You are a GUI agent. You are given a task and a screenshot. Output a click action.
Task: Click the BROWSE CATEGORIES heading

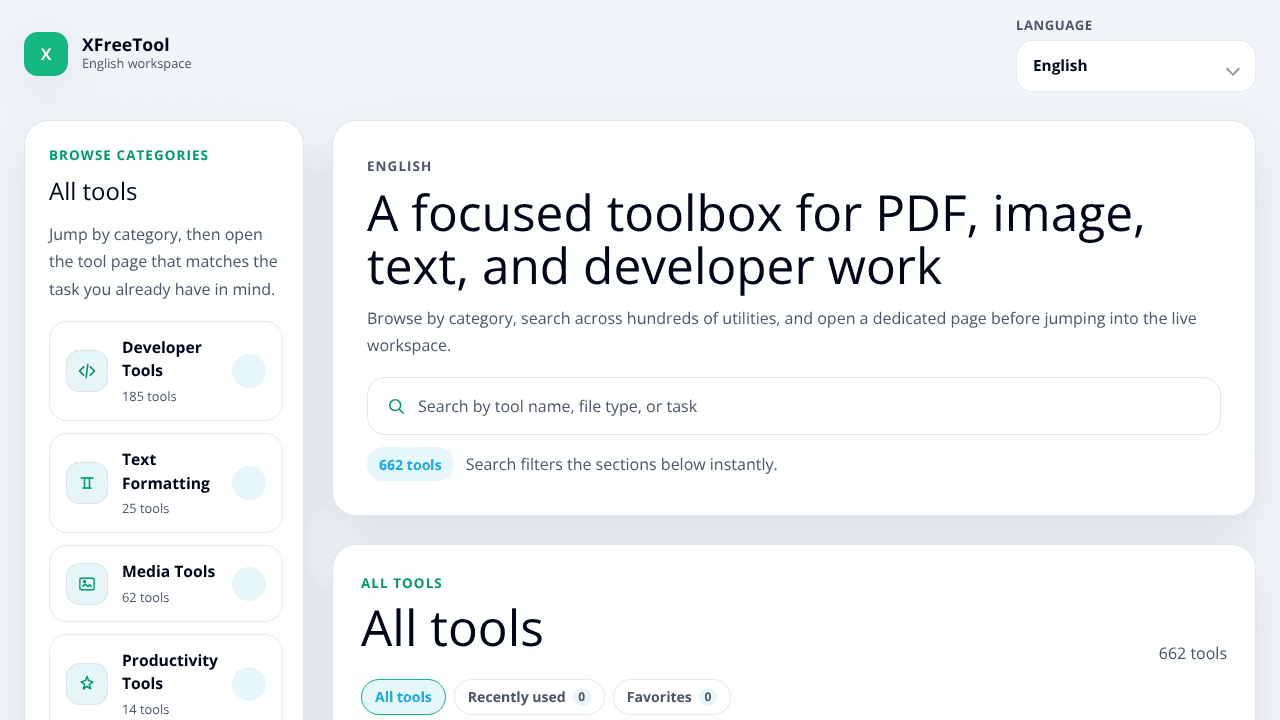click(x=129, y=155)
